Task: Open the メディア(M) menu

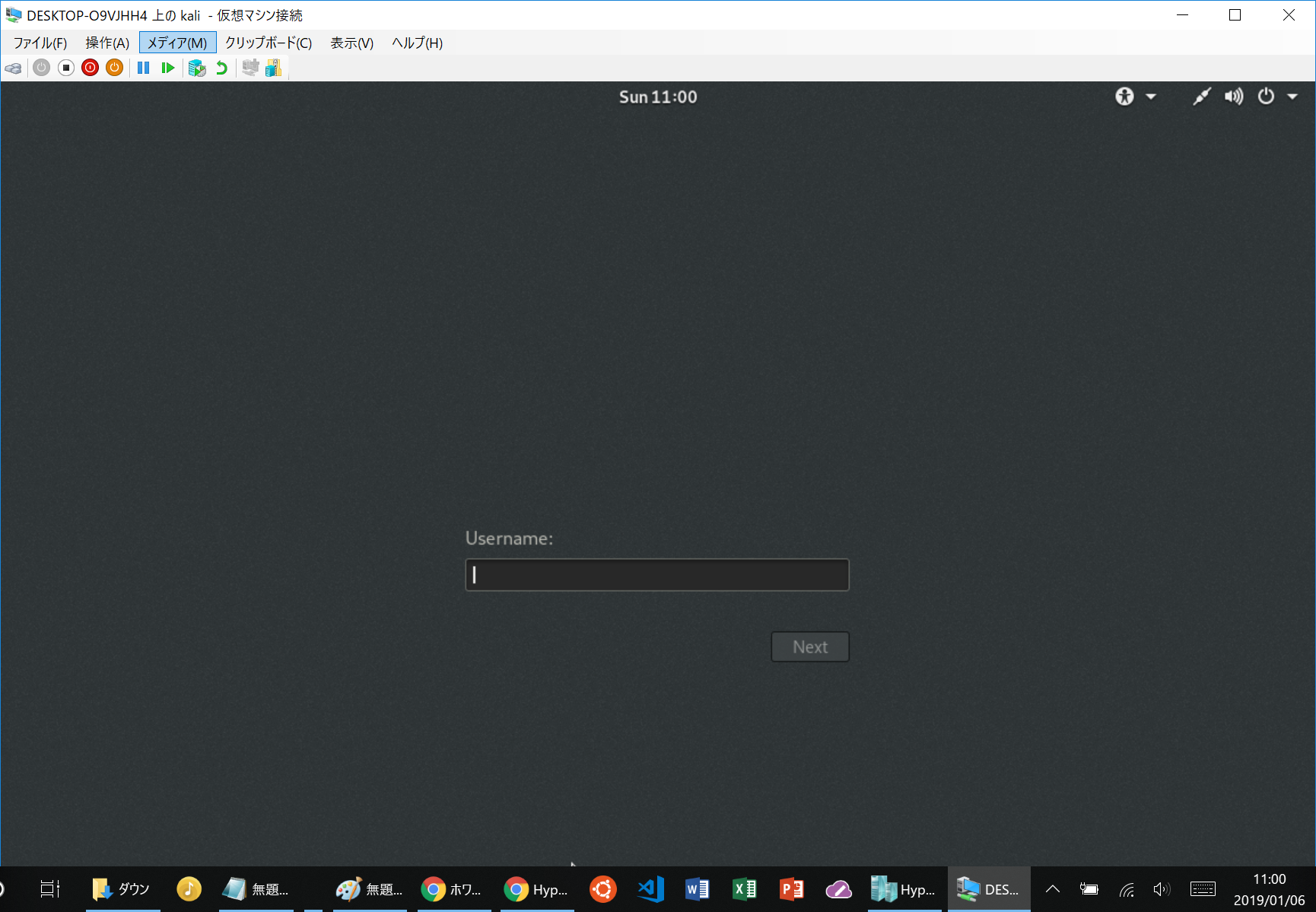Action: coord(177,43)
